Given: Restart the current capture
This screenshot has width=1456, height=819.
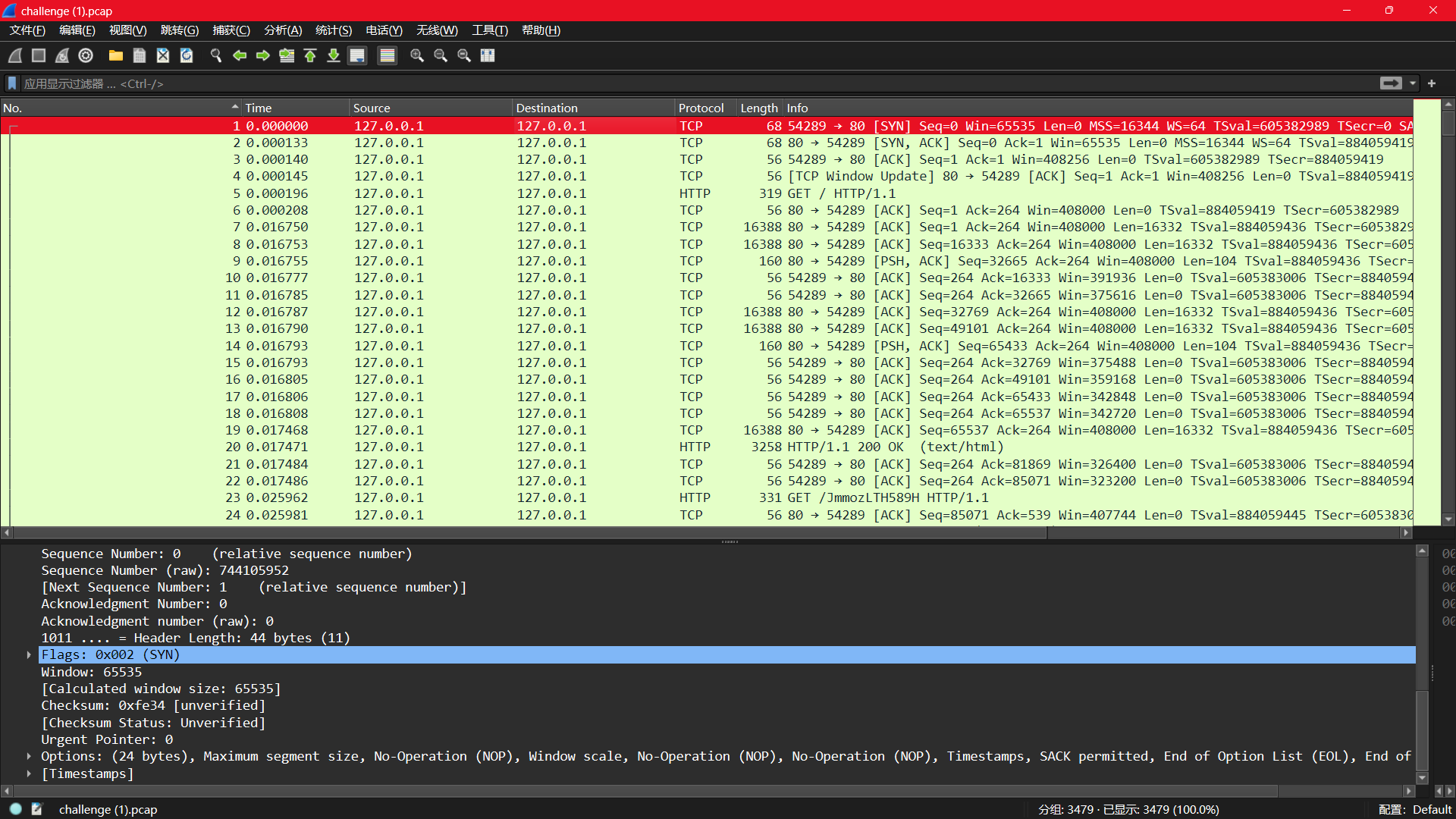Looking at the screenshot, I should point(62,55).
